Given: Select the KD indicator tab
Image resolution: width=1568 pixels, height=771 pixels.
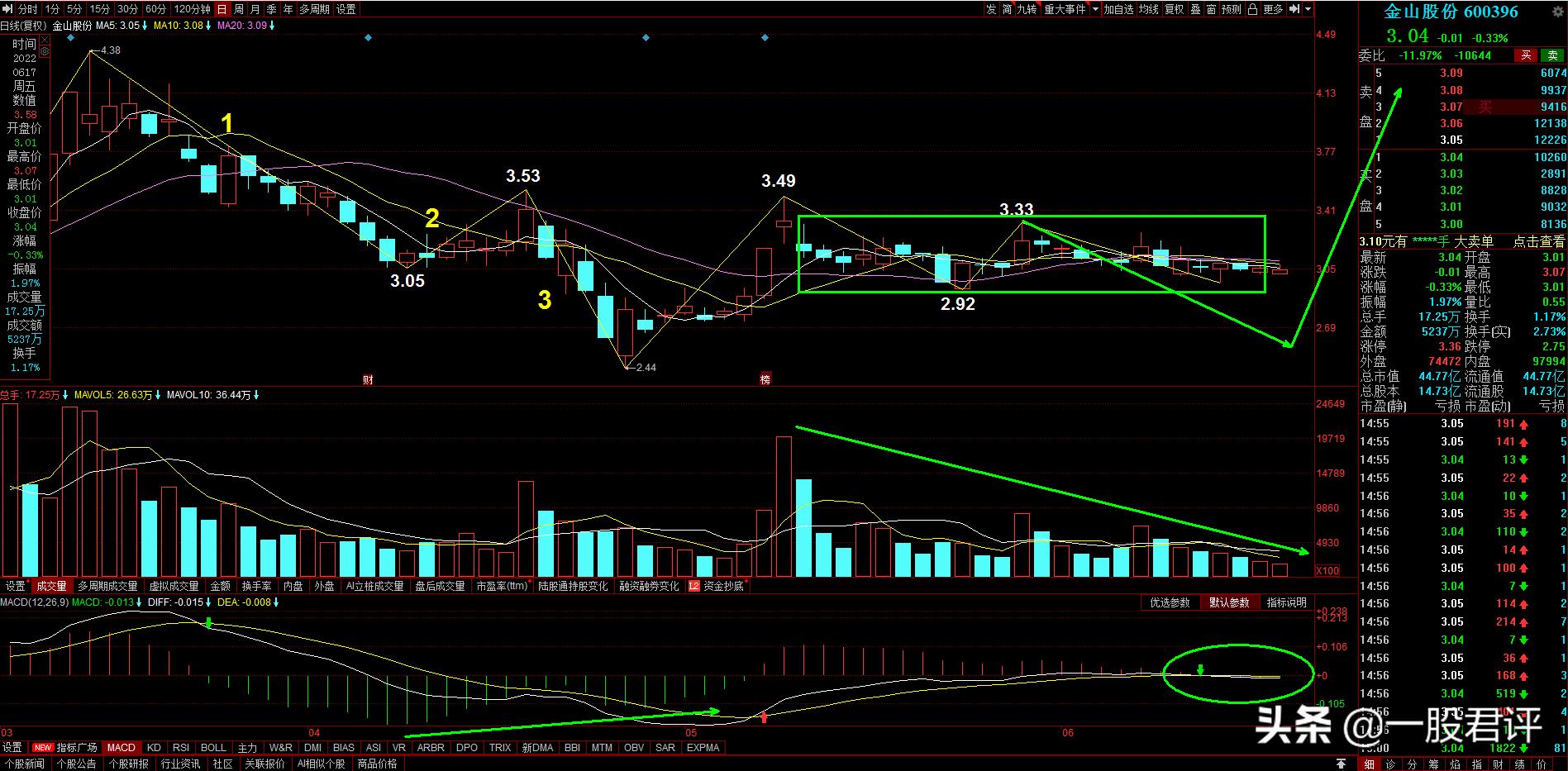Looking at the screenshot, I should click(x=154, y=748).
